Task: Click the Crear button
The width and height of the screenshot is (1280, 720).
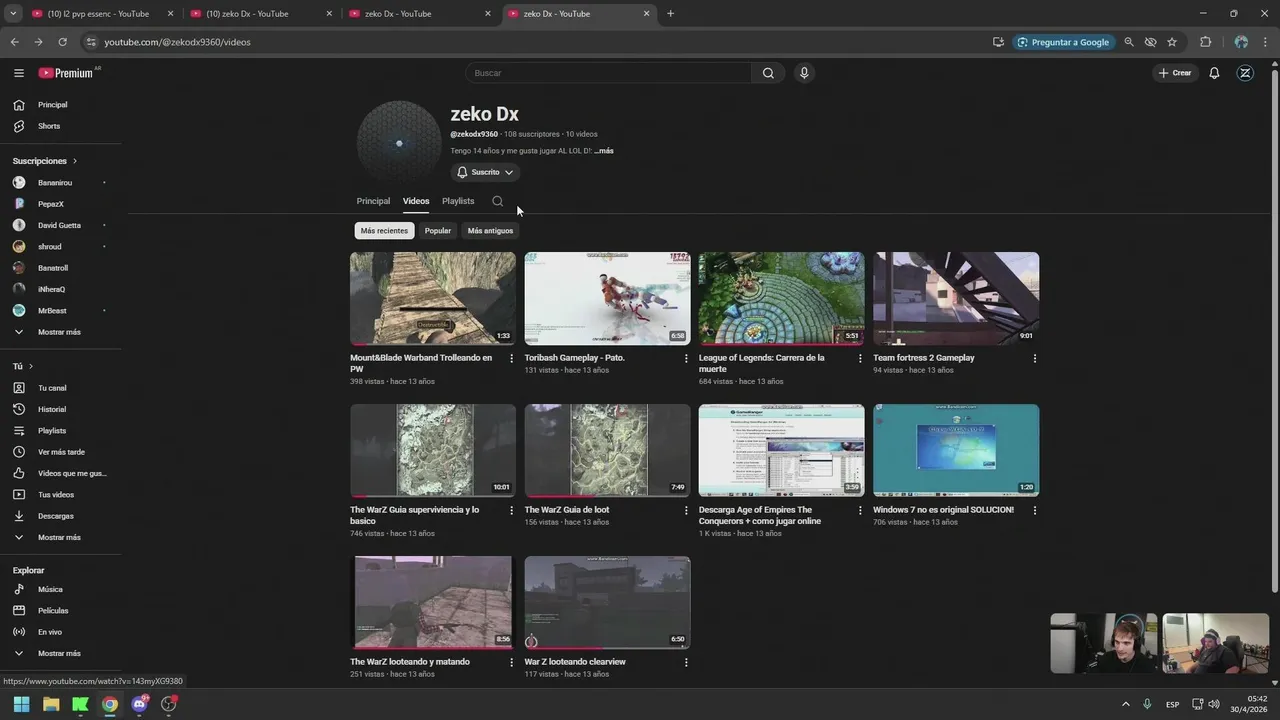Action: [x=1175, y=73]
